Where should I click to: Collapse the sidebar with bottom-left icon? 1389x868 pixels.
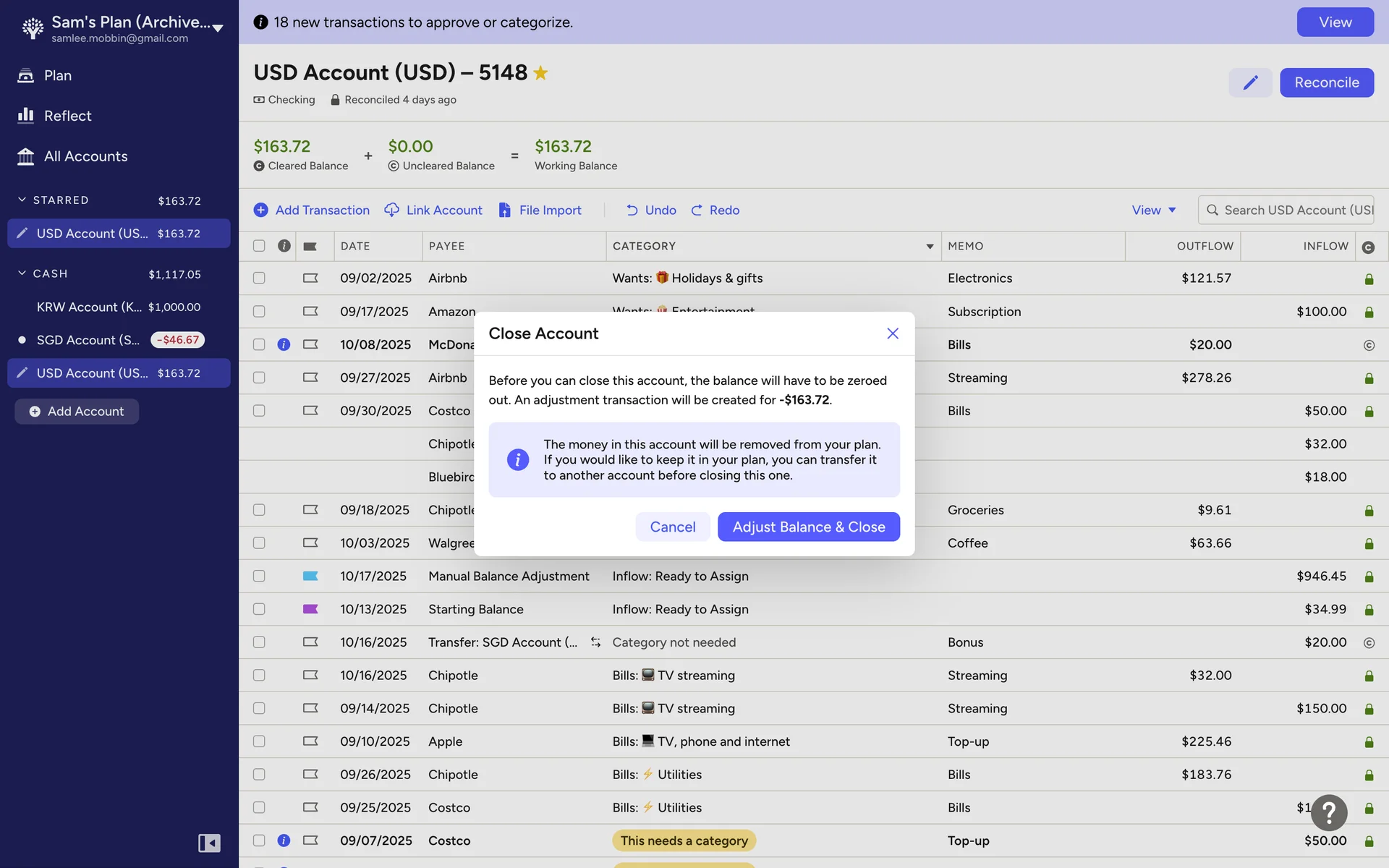coord(209,843)
